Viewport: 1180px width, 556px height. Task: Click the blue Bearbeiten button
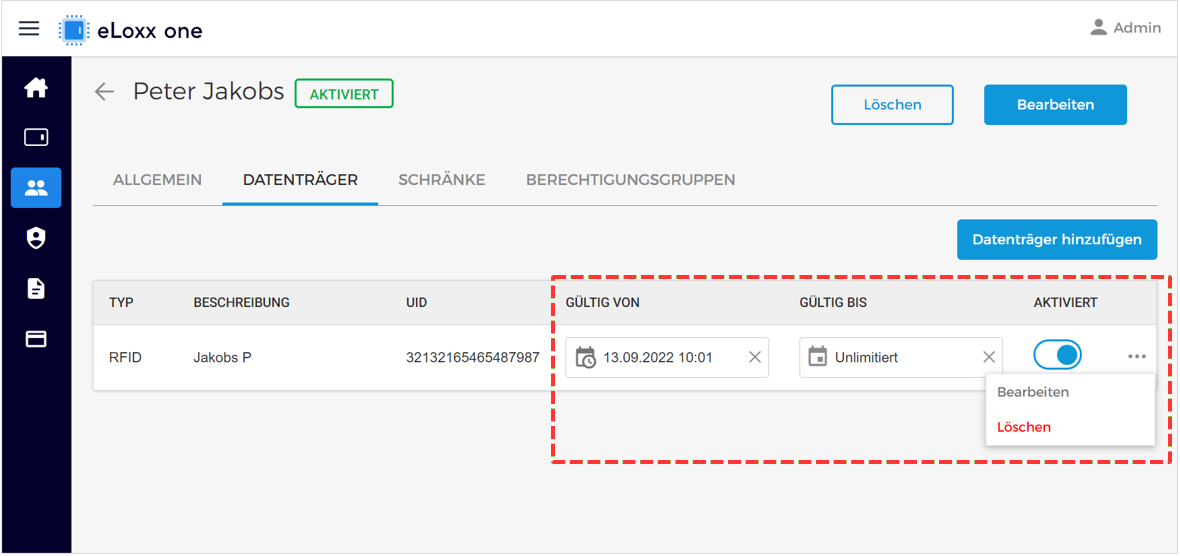coord(1055,105)
